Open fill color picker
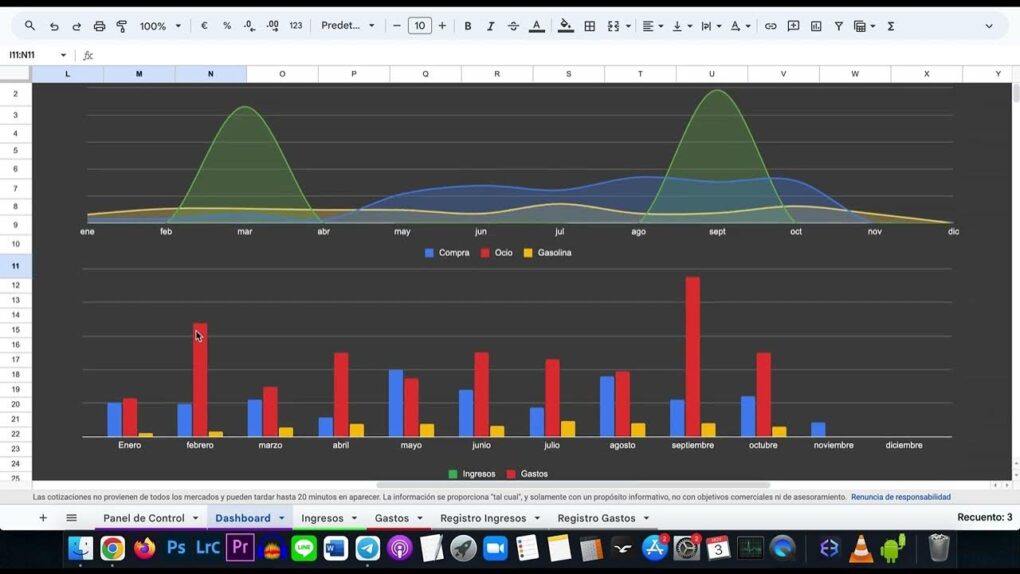The image size is (1020, 574). pyautogui.click(x=566, y=26)
